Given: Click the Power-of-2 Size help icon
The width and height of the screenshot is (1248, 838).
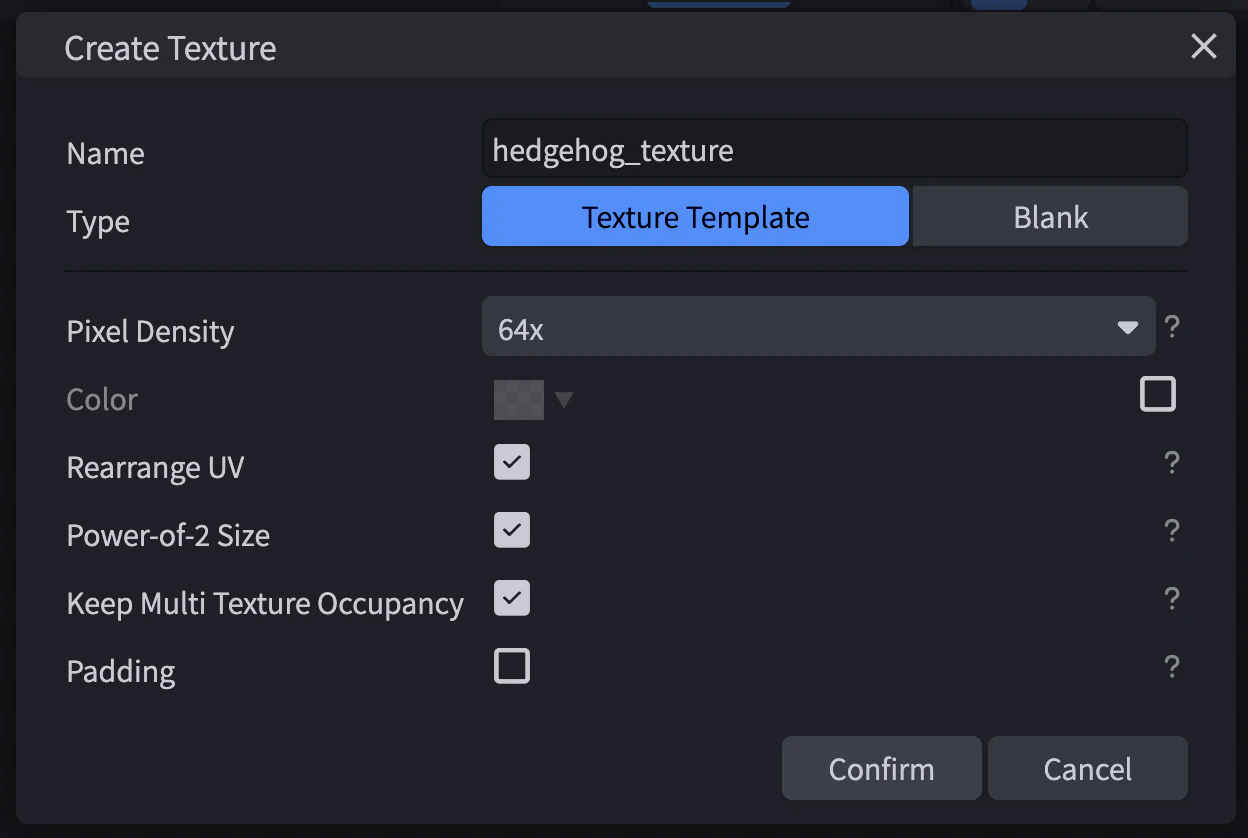Looking at the screenshot, I should [1172, 531].
